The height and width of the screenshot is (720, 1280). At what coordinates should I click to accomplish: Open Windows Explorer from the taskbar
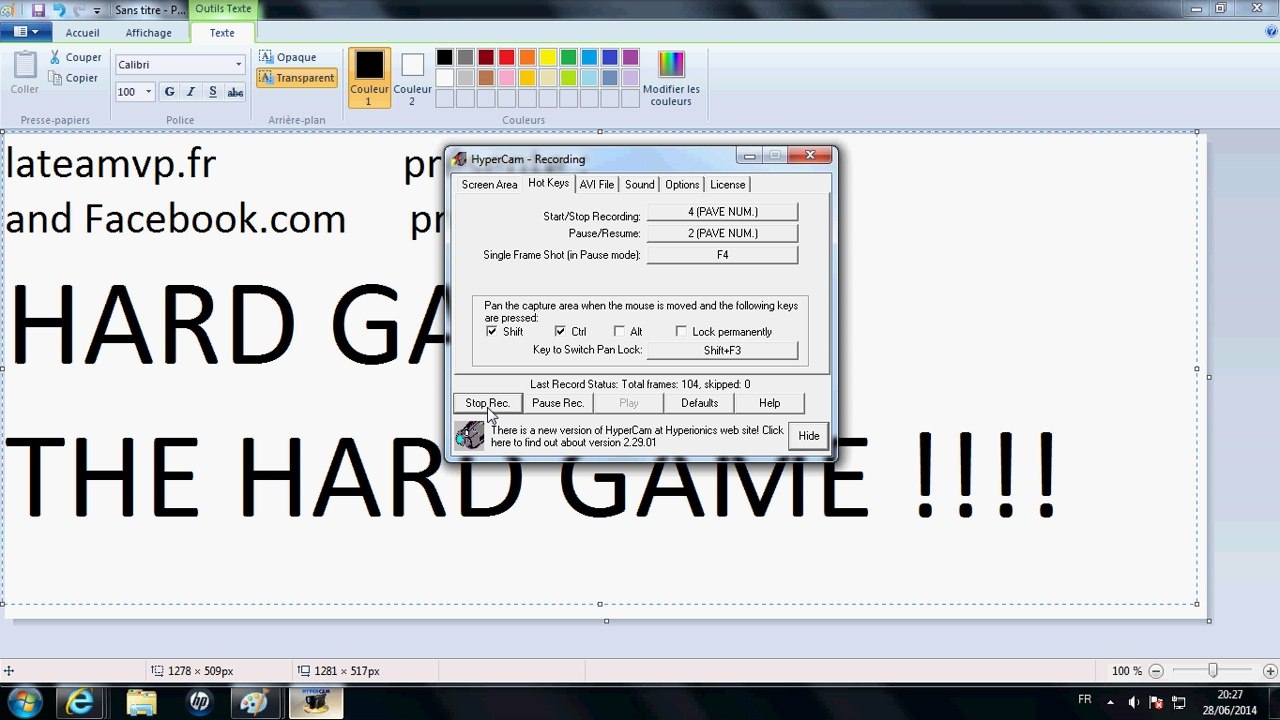click(x=141, y=703)
